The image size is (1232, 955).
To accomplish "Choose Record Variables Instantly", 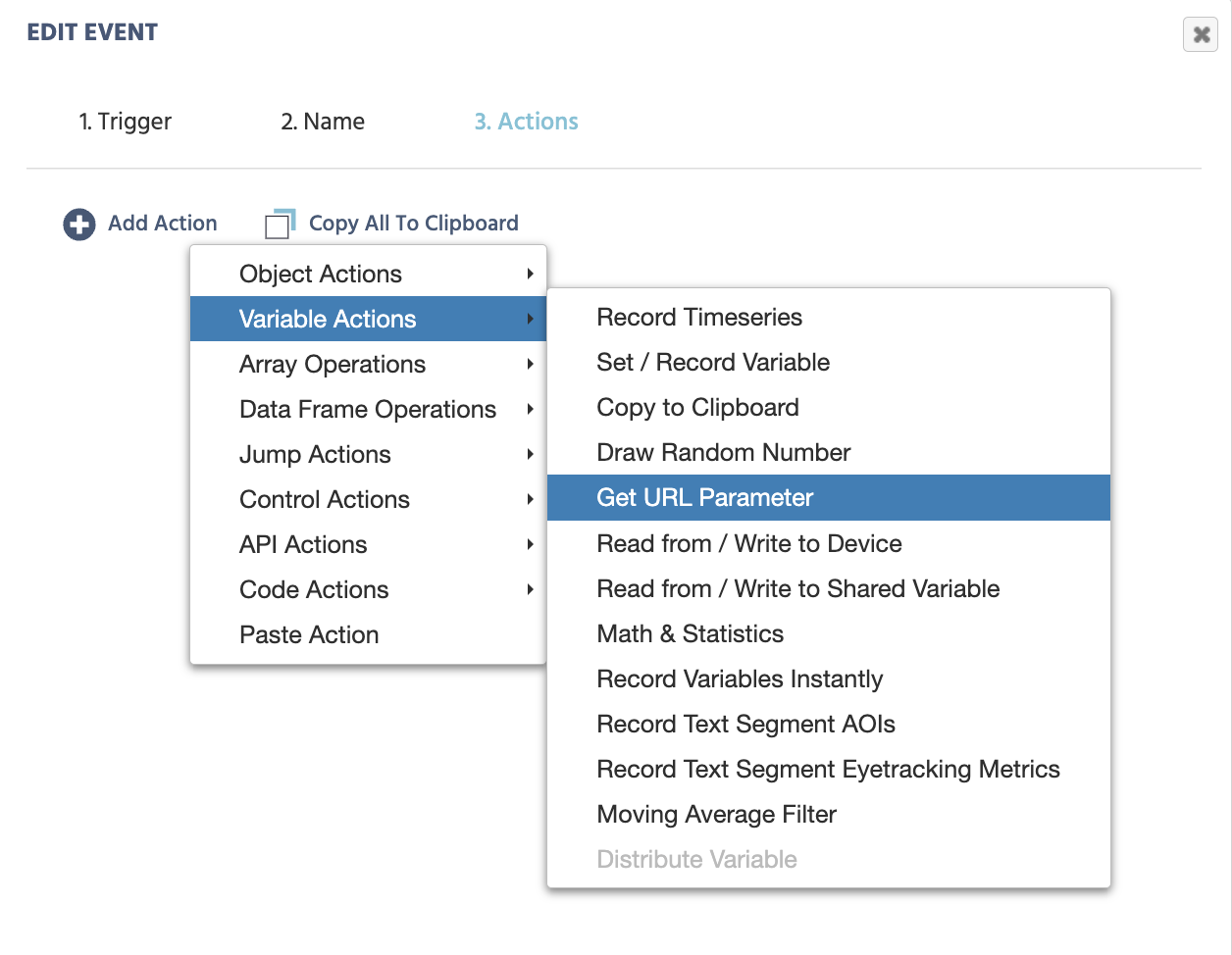I will point(829,679).
